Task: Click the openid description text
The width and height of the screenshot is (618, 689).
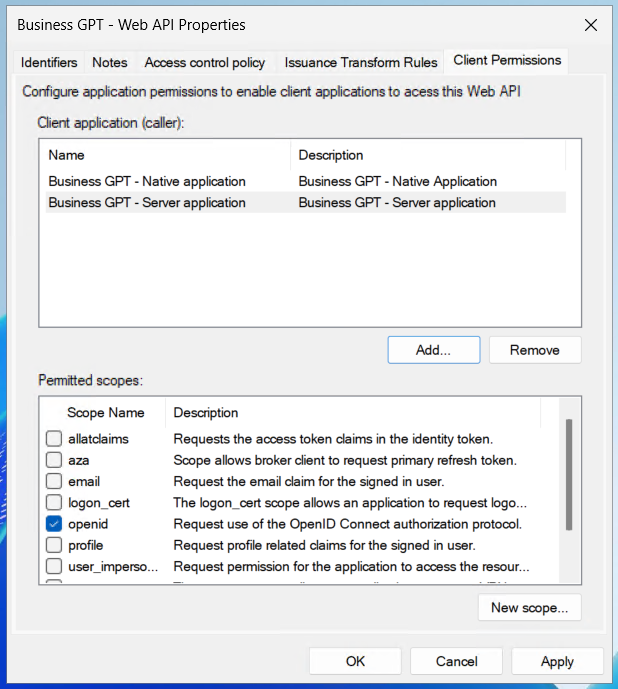Action: click(x=348, y=524)
